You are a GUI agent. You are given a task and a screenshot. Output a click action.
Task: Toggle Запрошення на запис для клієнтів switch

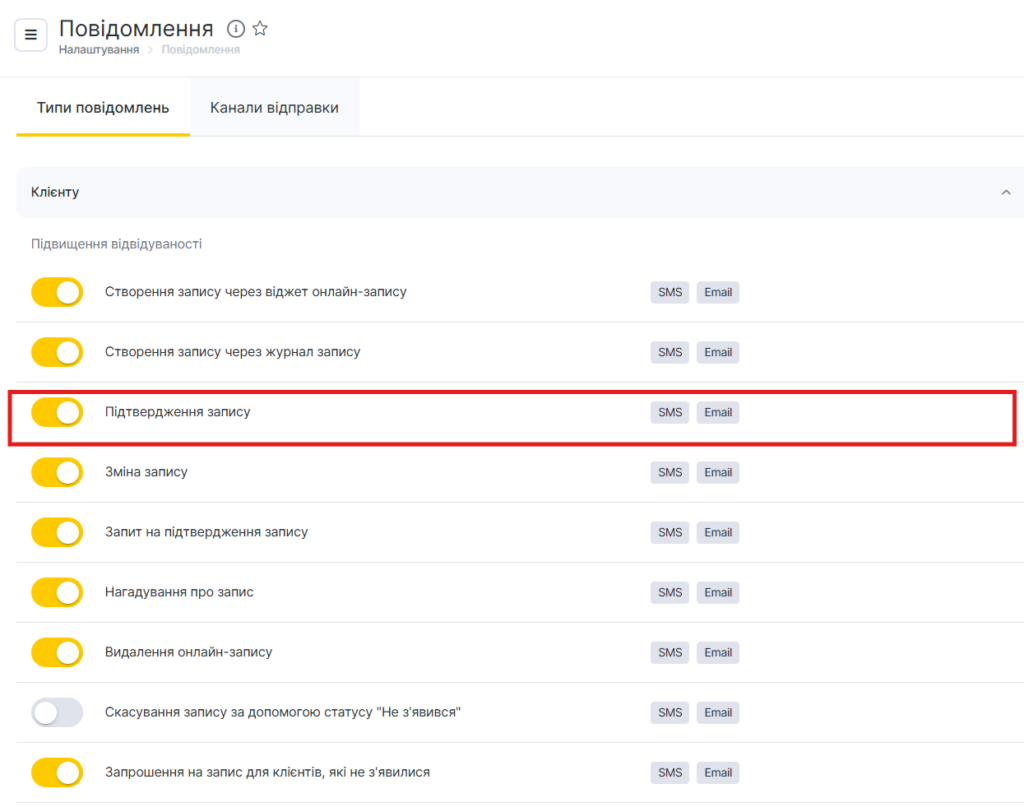(x=57, y=772)
